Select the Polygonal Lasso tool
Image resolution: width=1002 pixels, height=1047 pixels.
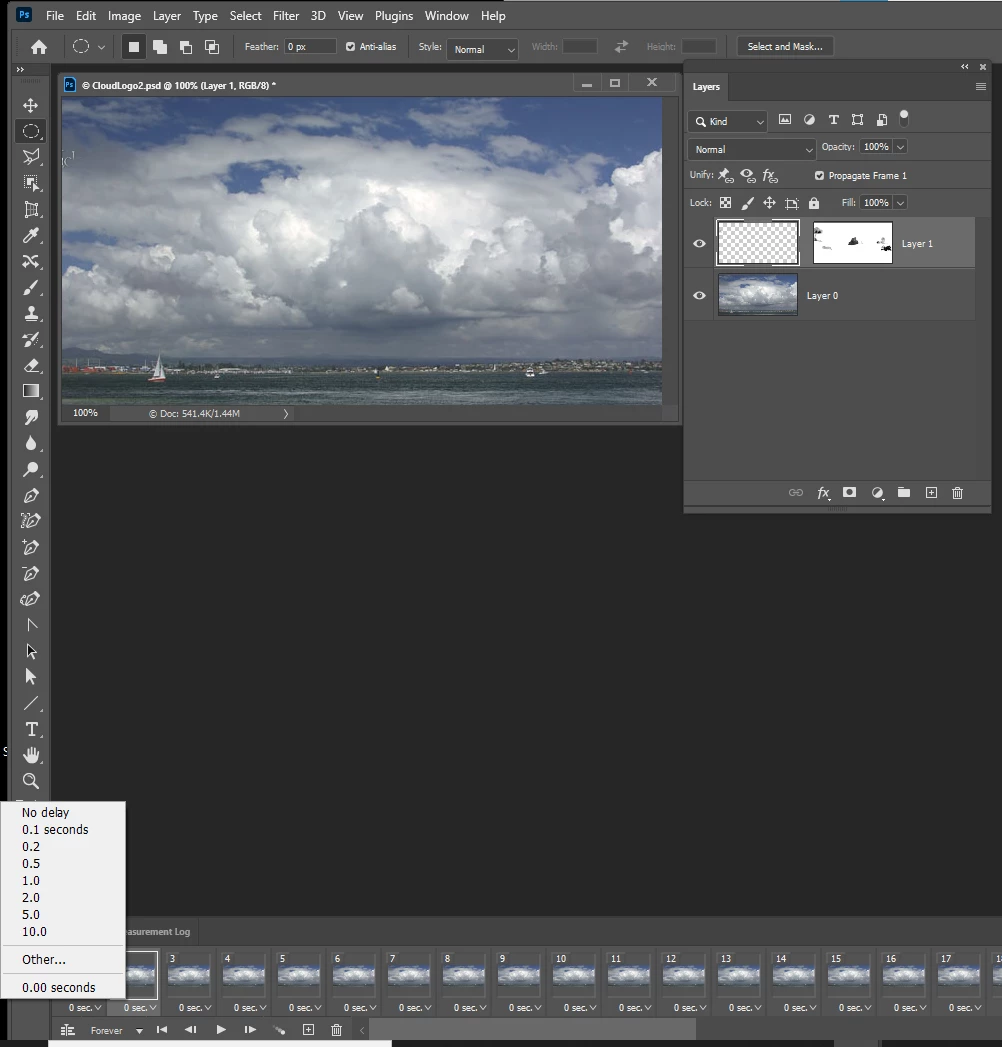31,157
